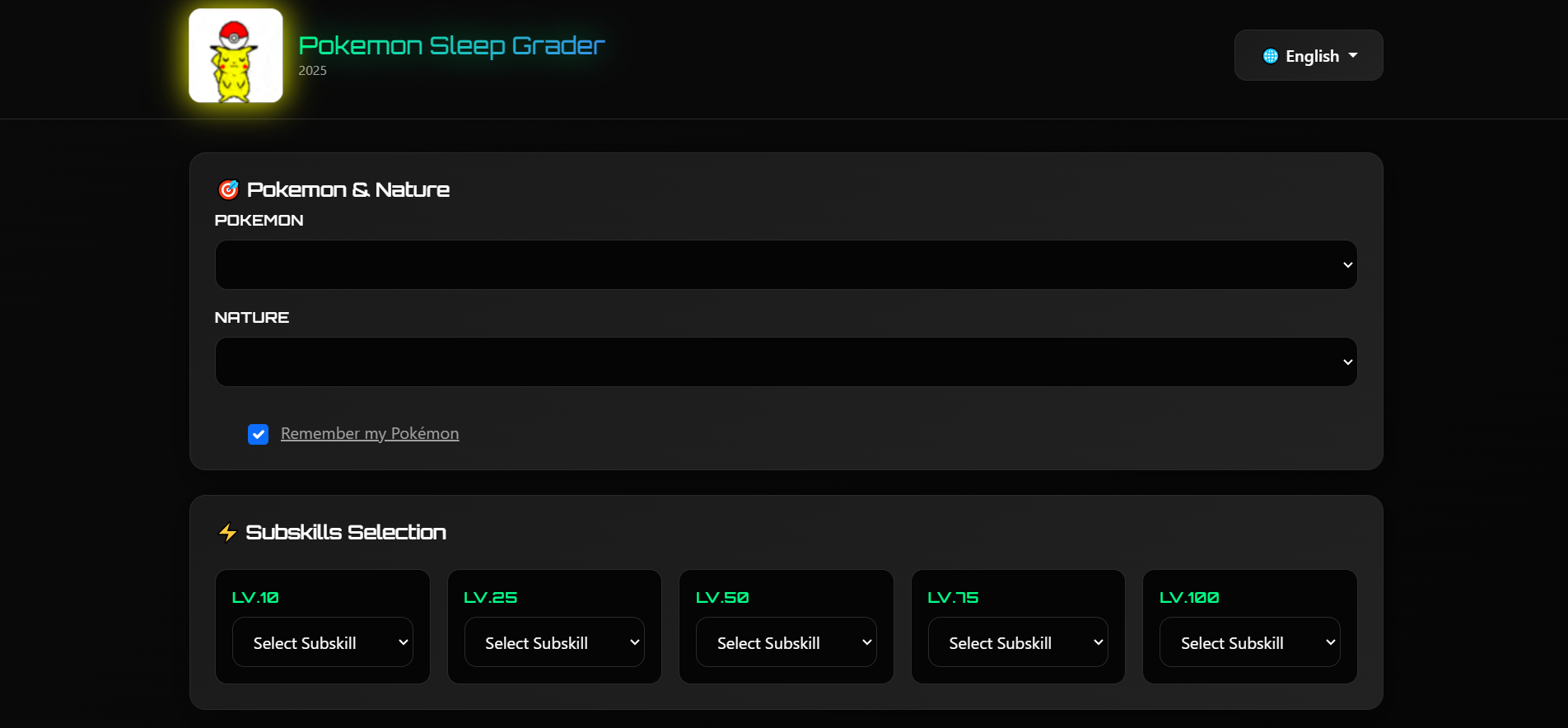The image size is (1568, 728).
Task: Open the POKEMON selection dropdown
Action: 786,264
